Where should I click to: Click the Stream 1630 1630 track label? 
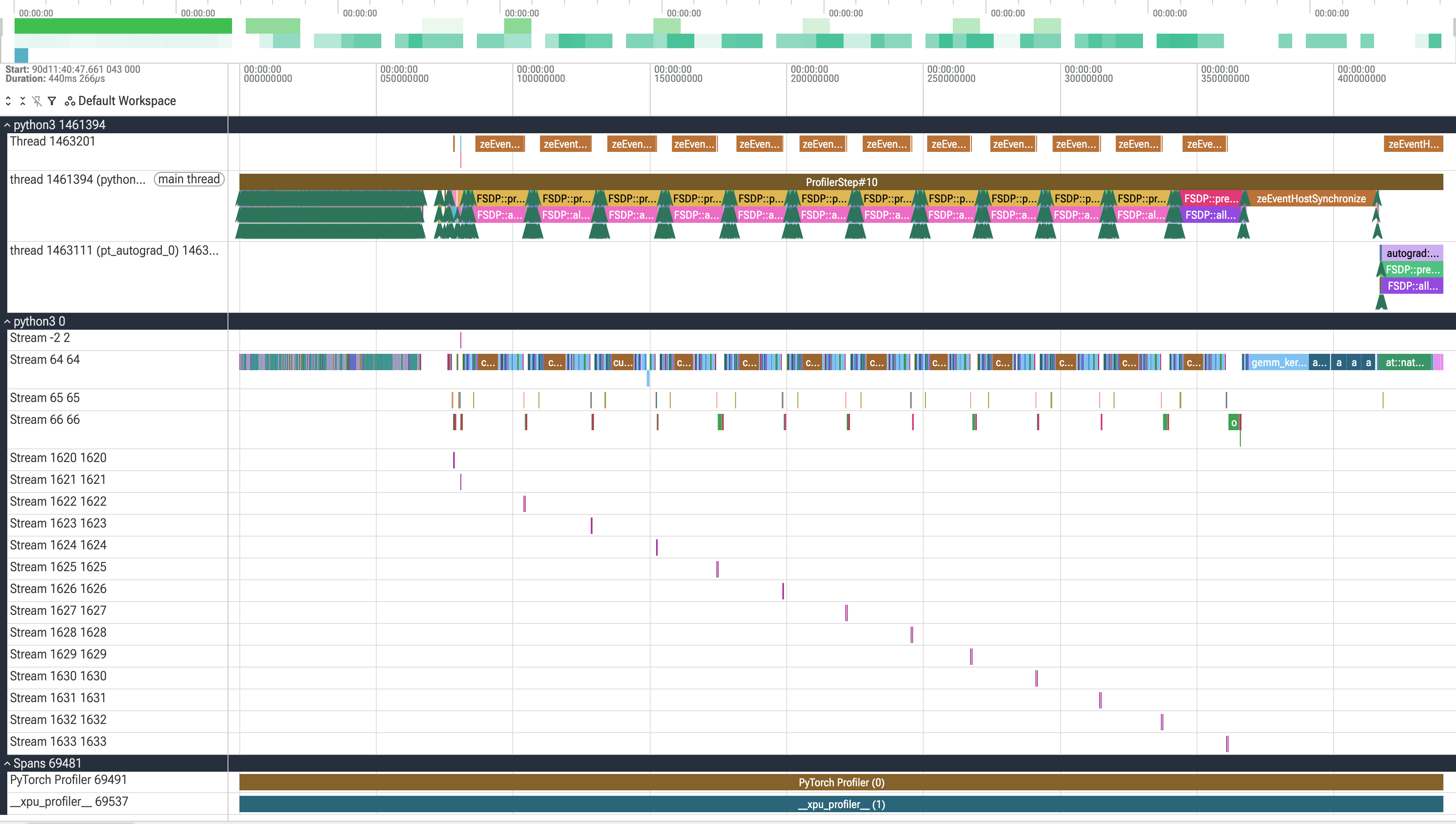58,676
